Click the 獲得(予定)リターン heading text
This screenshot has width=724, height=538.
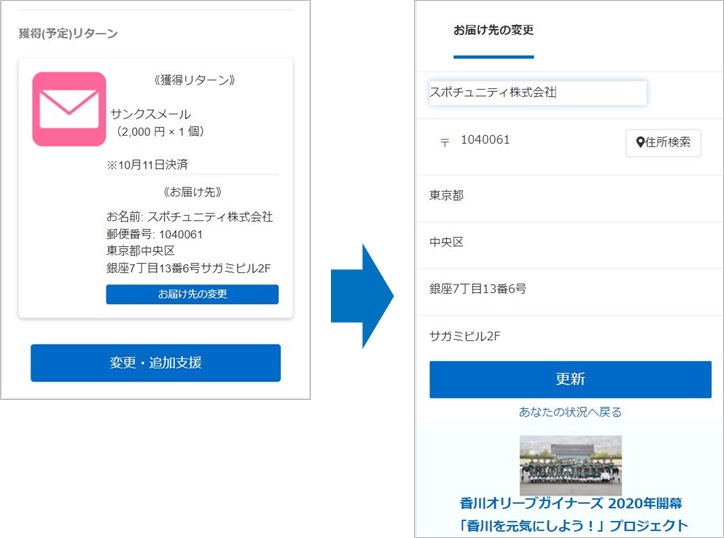(68, 34)
